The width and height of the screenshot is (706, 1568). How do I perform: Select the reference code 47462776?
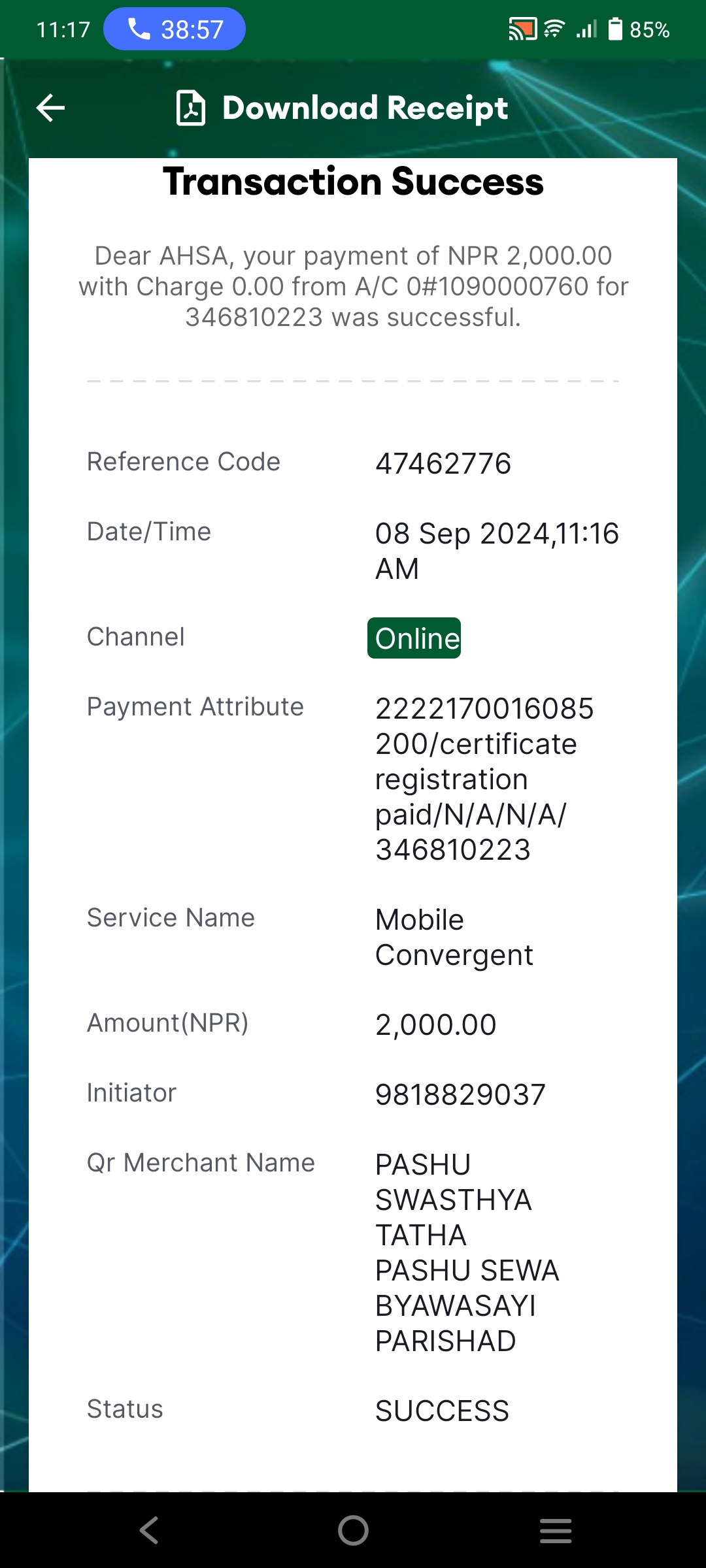(443, 463)
